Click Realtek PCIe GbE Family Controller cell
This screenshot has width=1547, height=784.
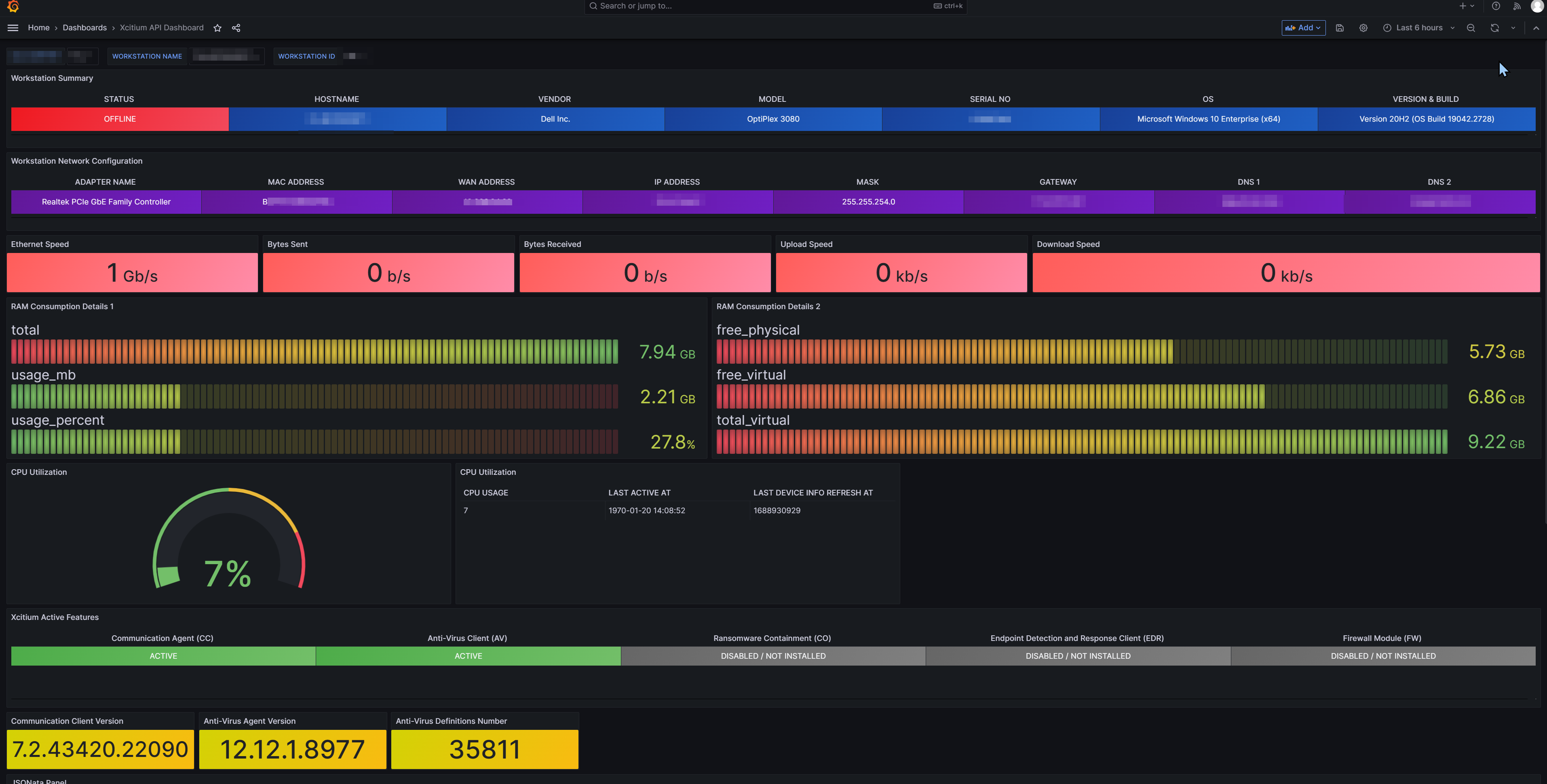click(x=106, y=202)
